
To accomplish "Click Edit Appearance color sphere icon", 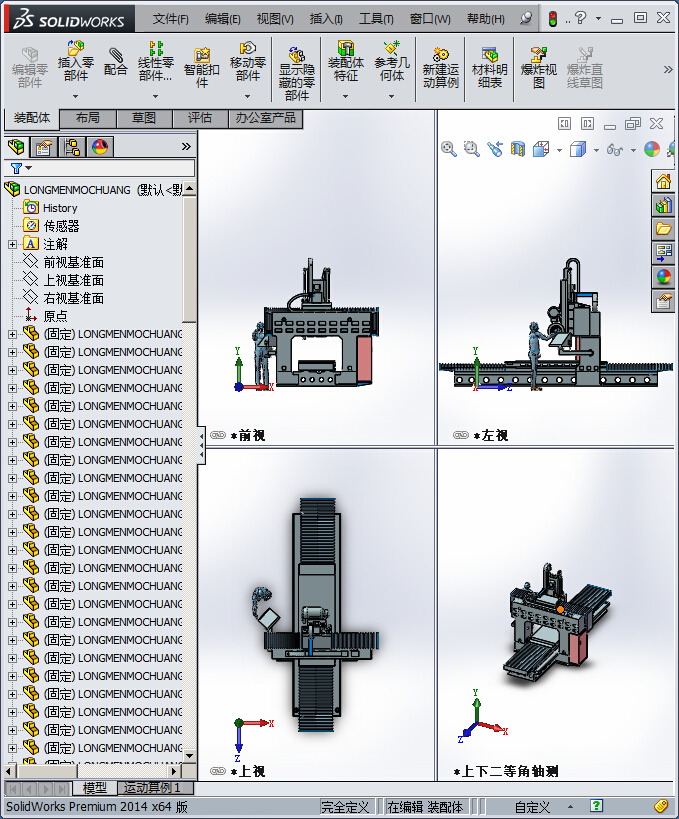I will (x=652, y=149).
